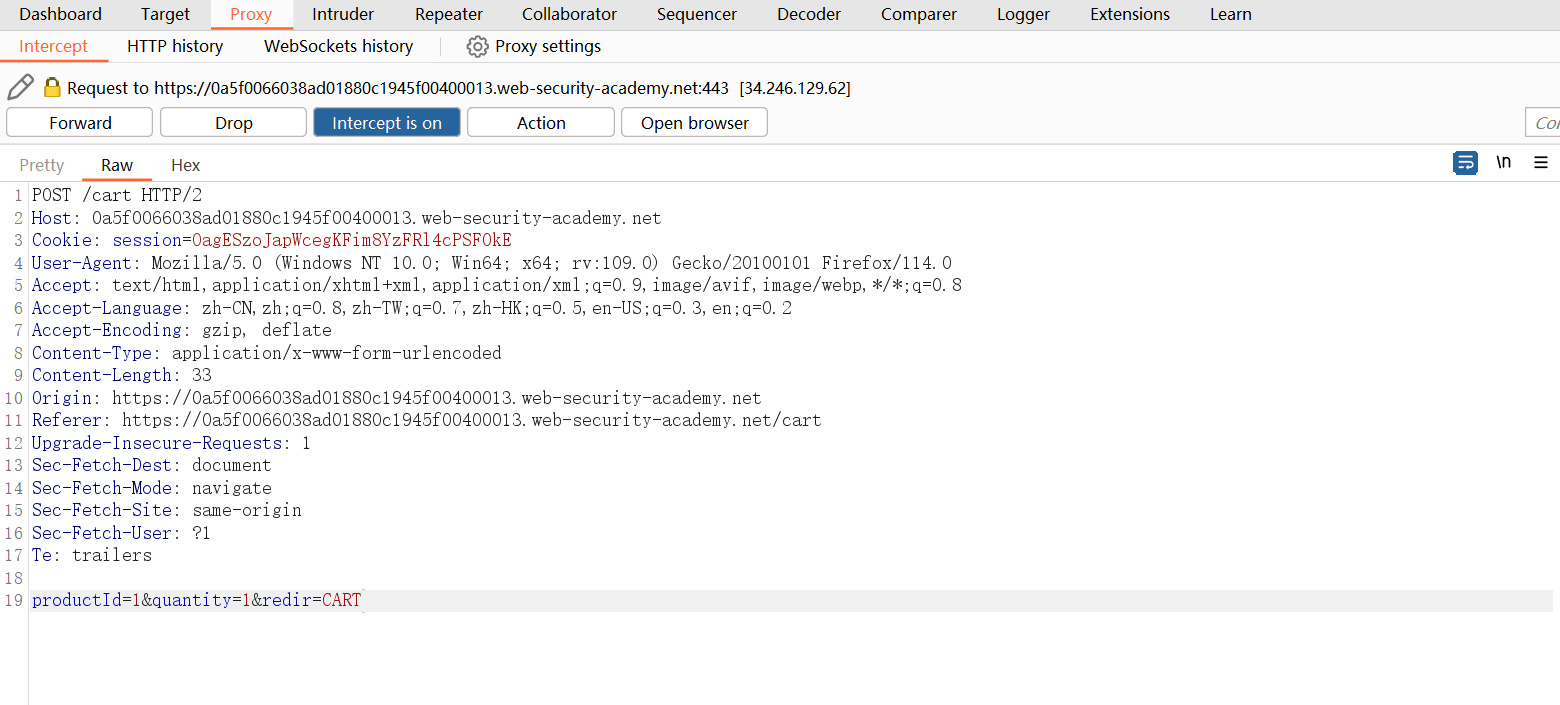Open the editor hamburger menu icon
This screenshot has height=705, width=1560.
tap(1541, 163)
